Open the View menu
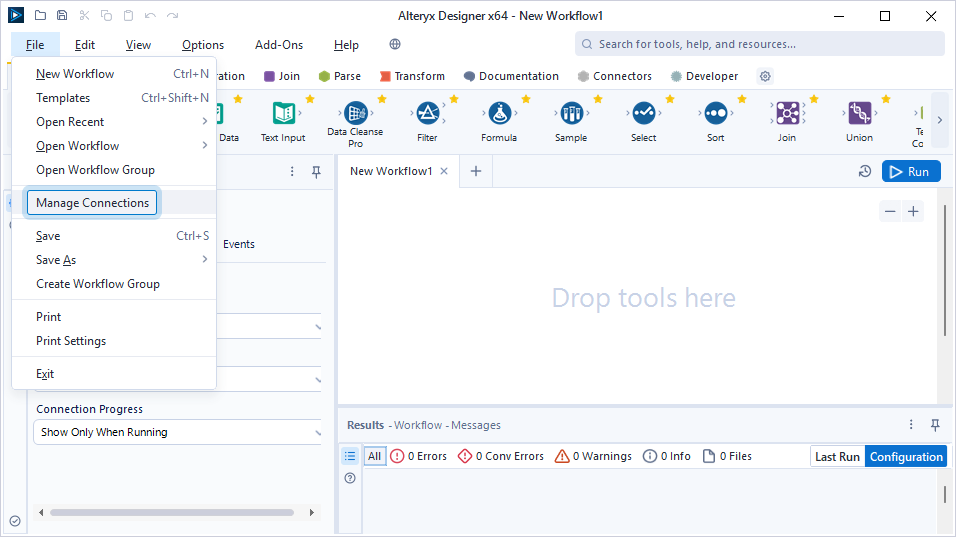957x537 pixels. pyautogui.click(x=138, y=45)
